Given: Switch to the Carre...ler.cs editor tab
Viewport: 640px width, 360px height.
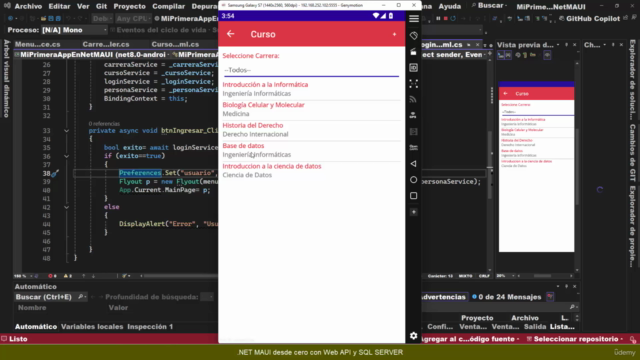Looking at the screenshot, I should [106, 44].
